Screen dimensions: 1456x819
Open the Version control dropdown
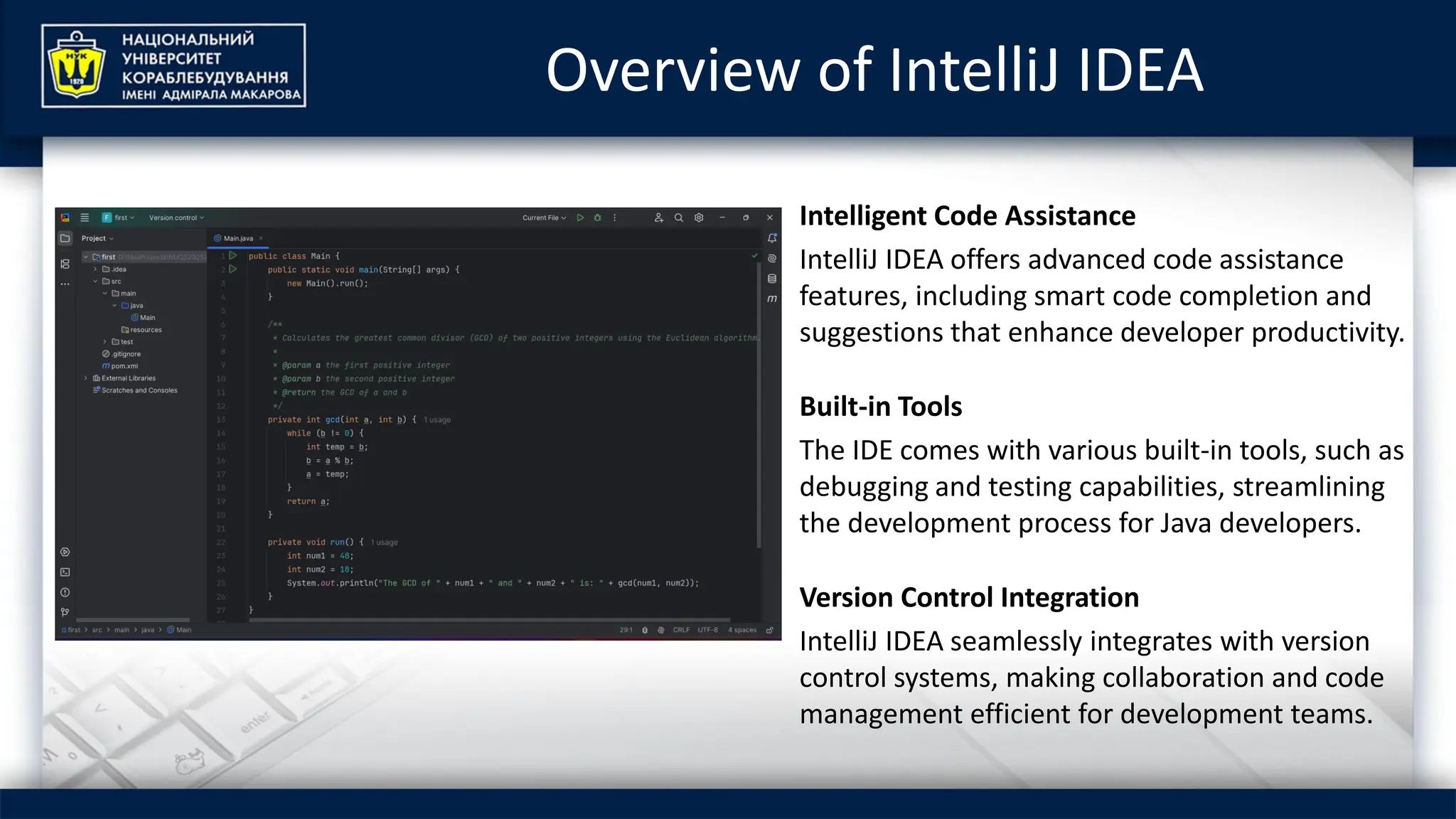176,218
